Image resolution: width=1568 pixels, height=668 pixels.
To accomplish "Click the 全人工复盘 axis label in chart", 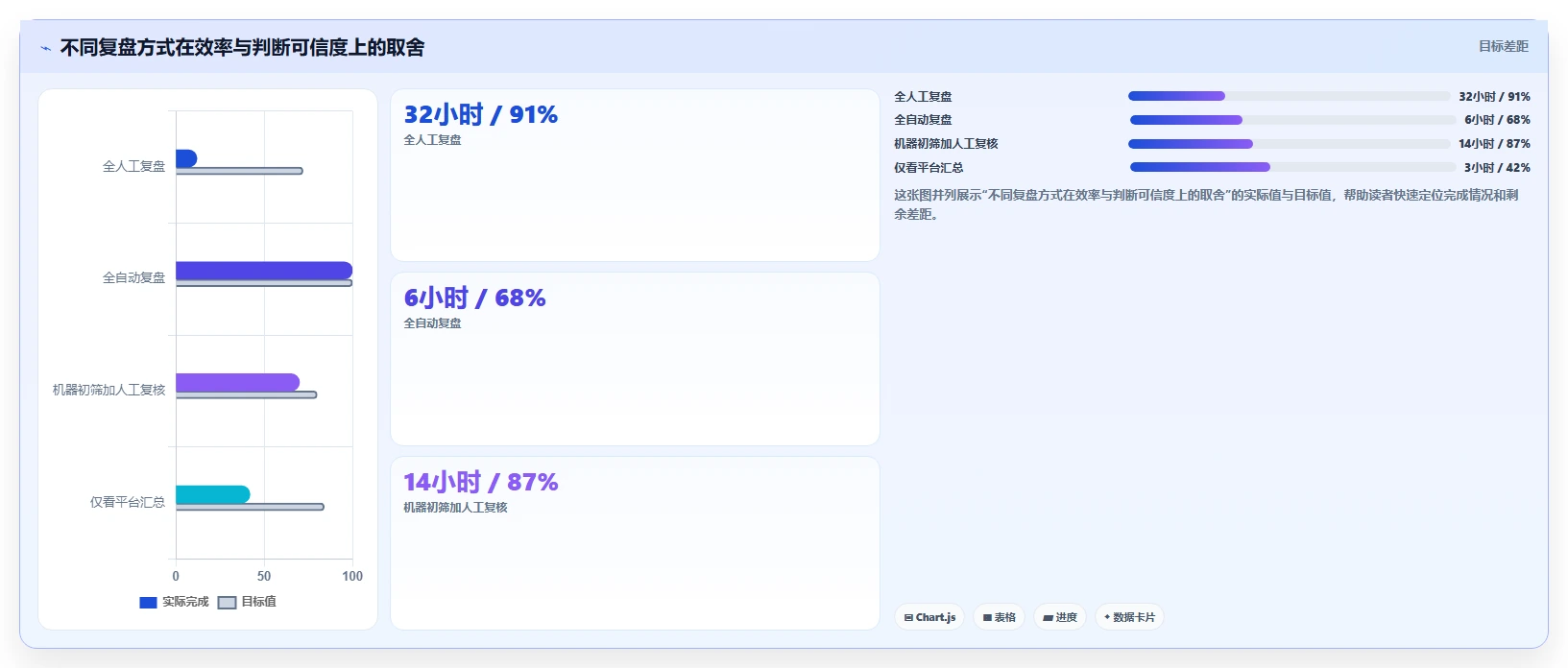I will (133, 166).
